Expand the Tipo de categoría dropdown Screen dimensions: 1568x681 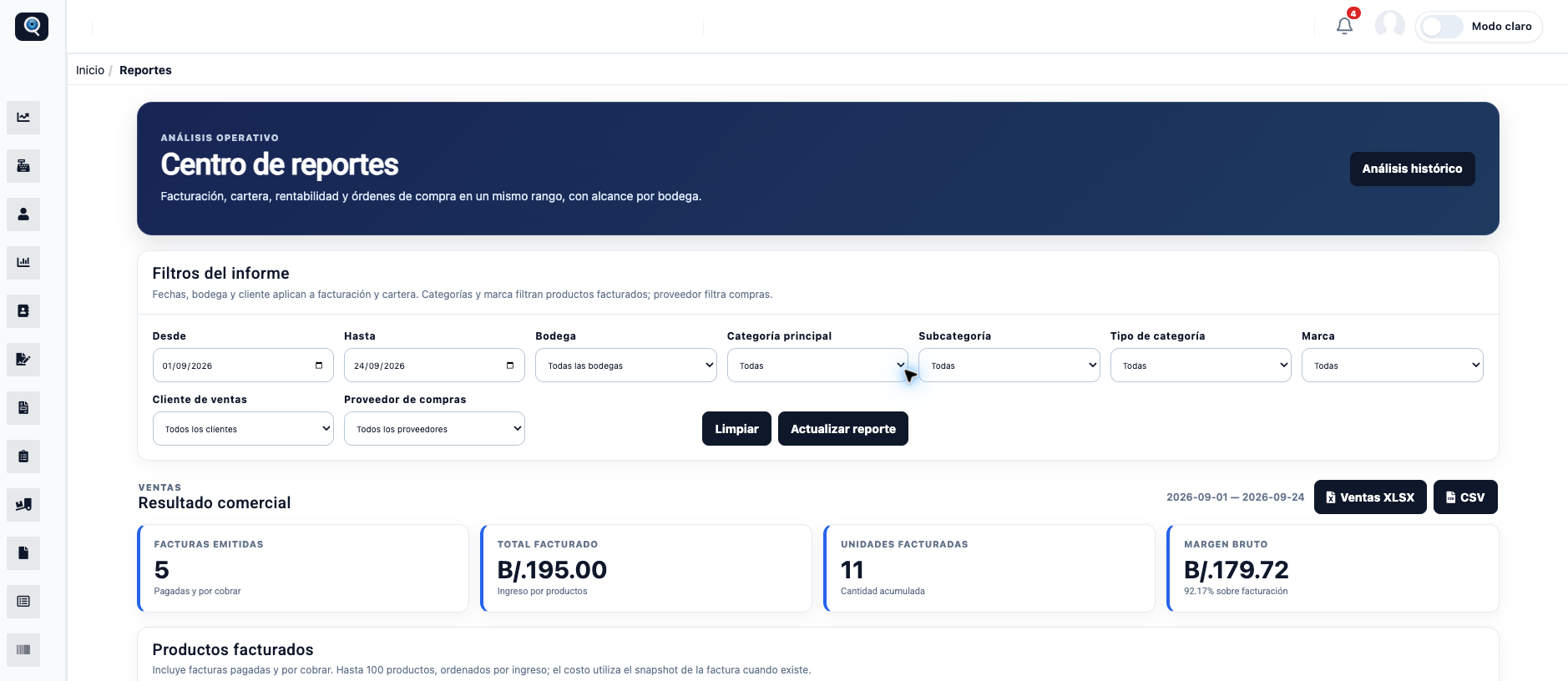[1201, 366]
